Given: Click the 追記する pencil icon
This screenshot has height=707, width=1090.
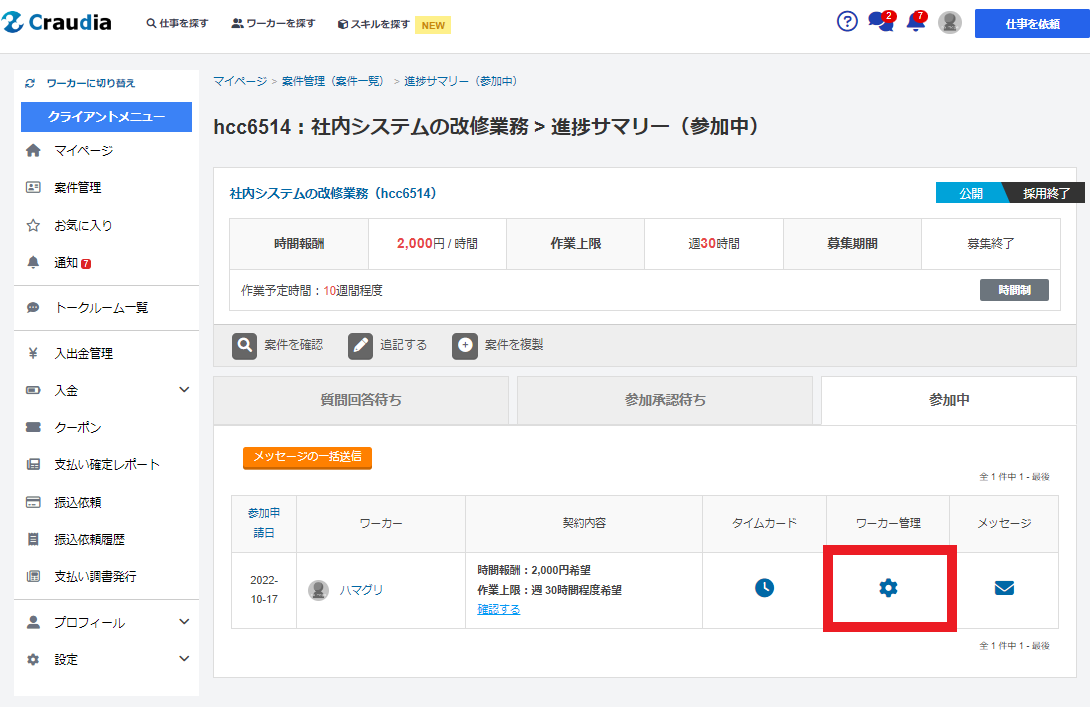Looking at the screenshot, I should 361,345.
